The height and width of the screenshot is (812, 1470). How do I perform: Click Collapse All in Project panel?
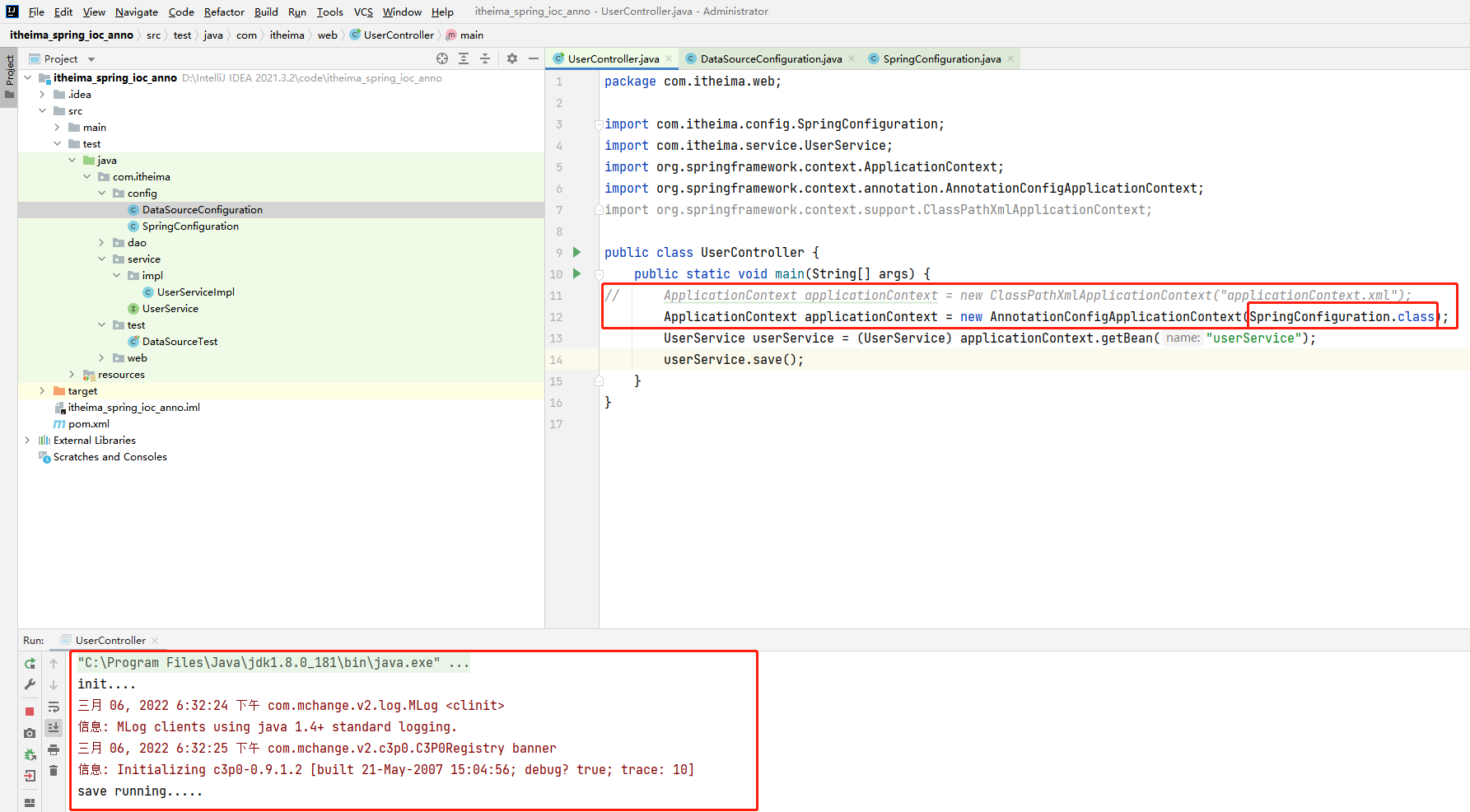485,58
